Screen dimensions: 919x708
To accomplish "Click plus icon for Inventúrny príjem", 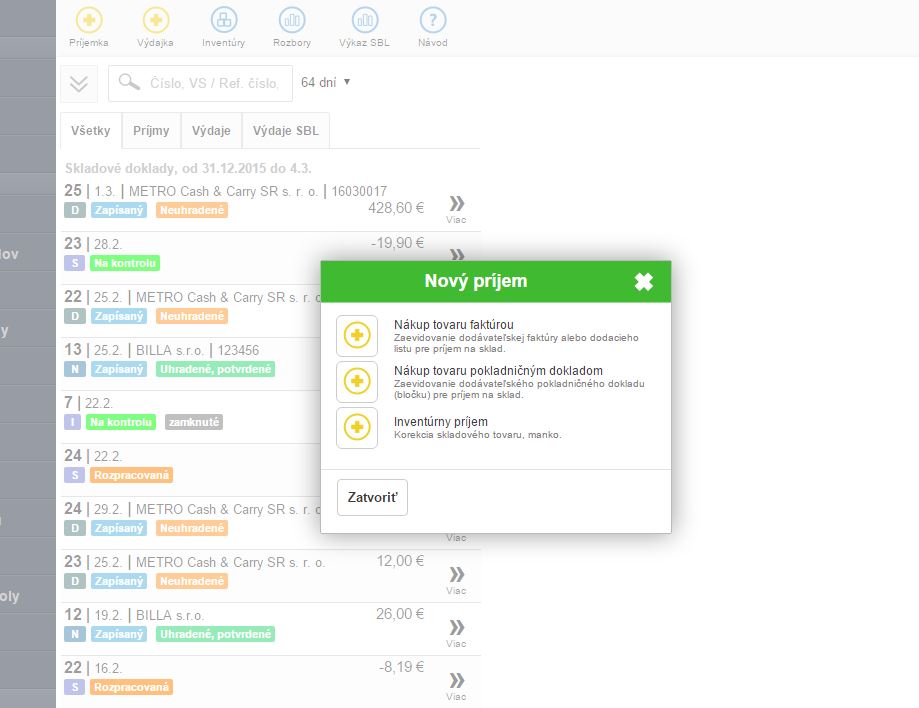I will pos(357,428).
